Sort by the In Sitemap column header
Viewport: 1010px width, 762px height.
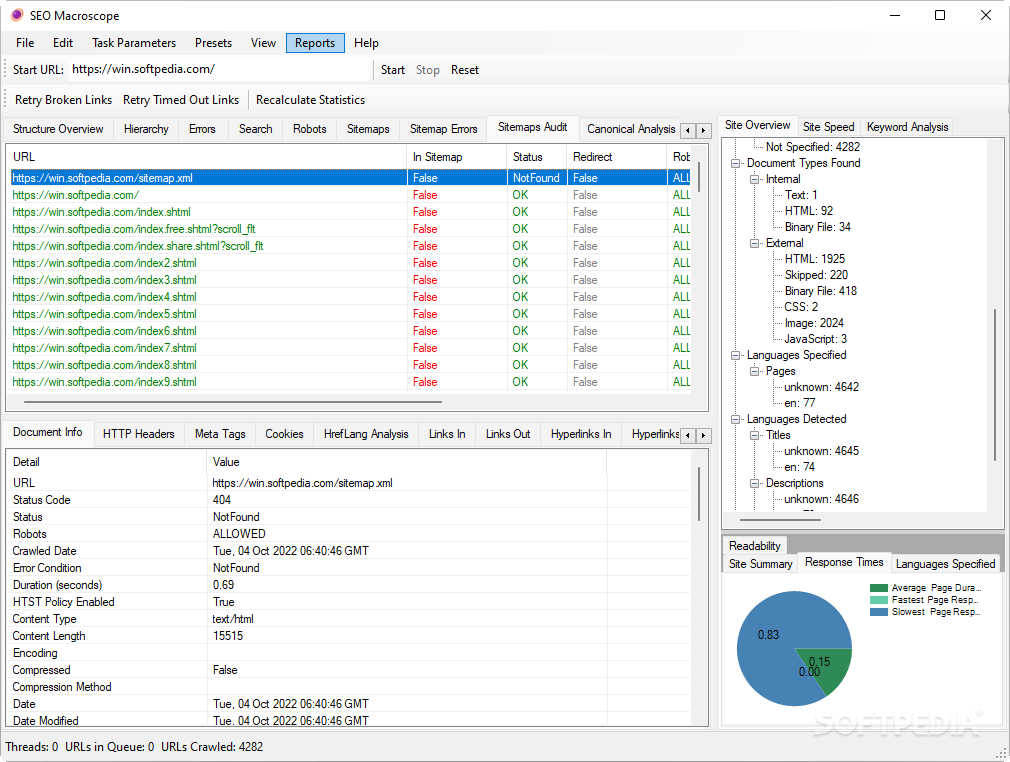click(x=457, y=157)
